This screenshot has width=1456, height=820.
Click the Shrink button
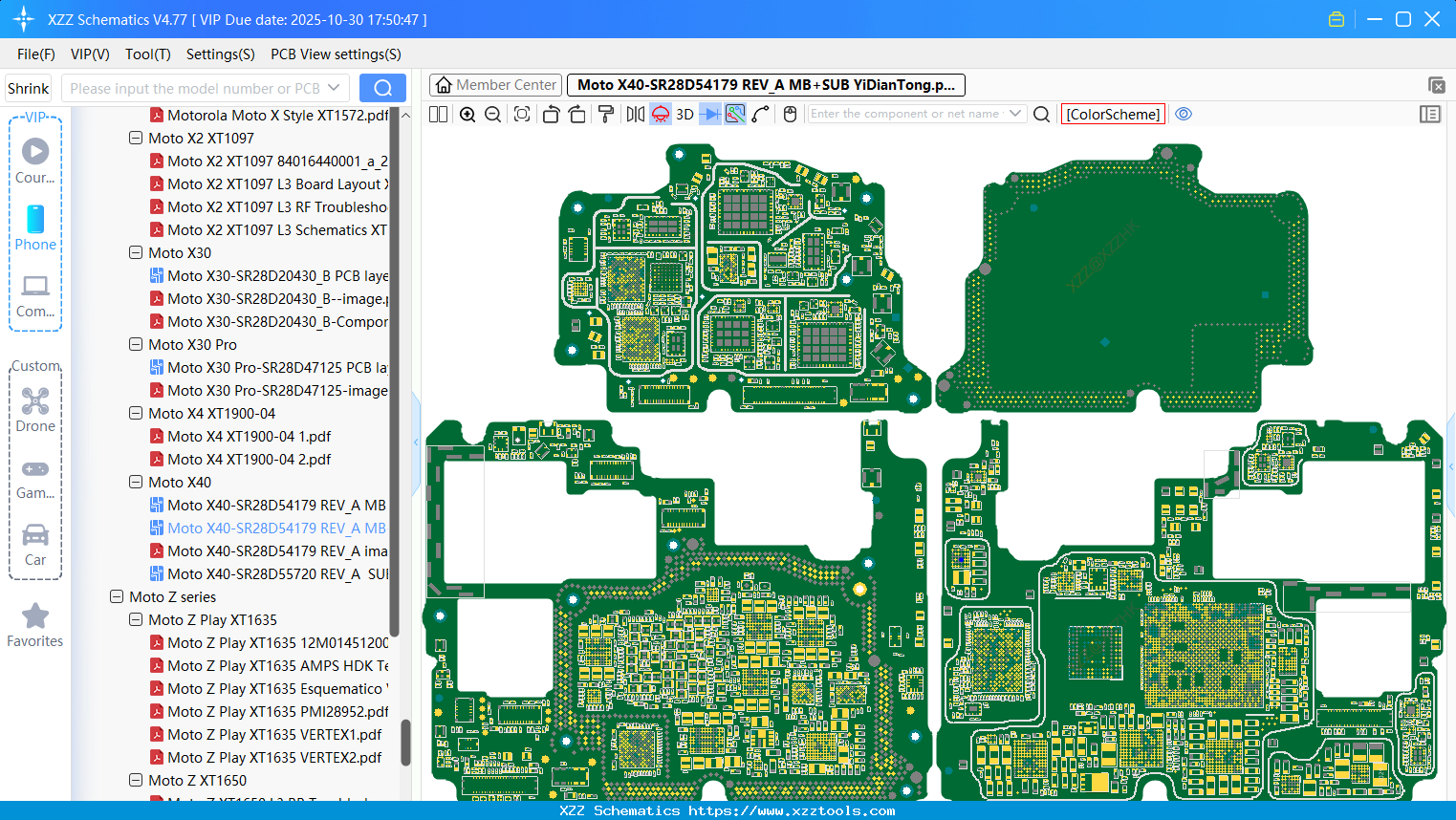pos(29,88)
